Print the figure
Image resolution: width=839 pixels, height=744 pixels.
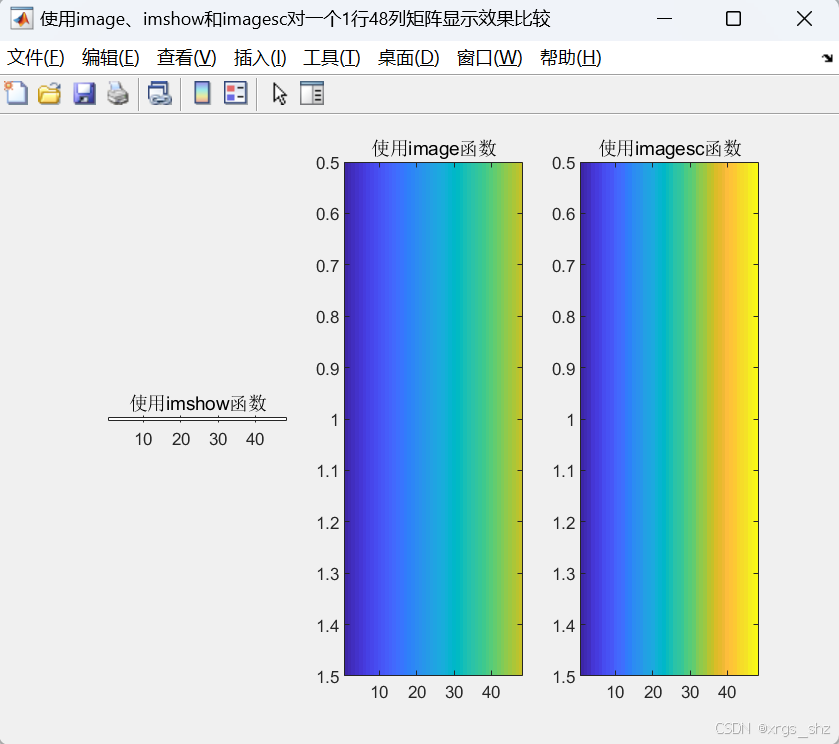pyautogui.click(x=118, y=93)
